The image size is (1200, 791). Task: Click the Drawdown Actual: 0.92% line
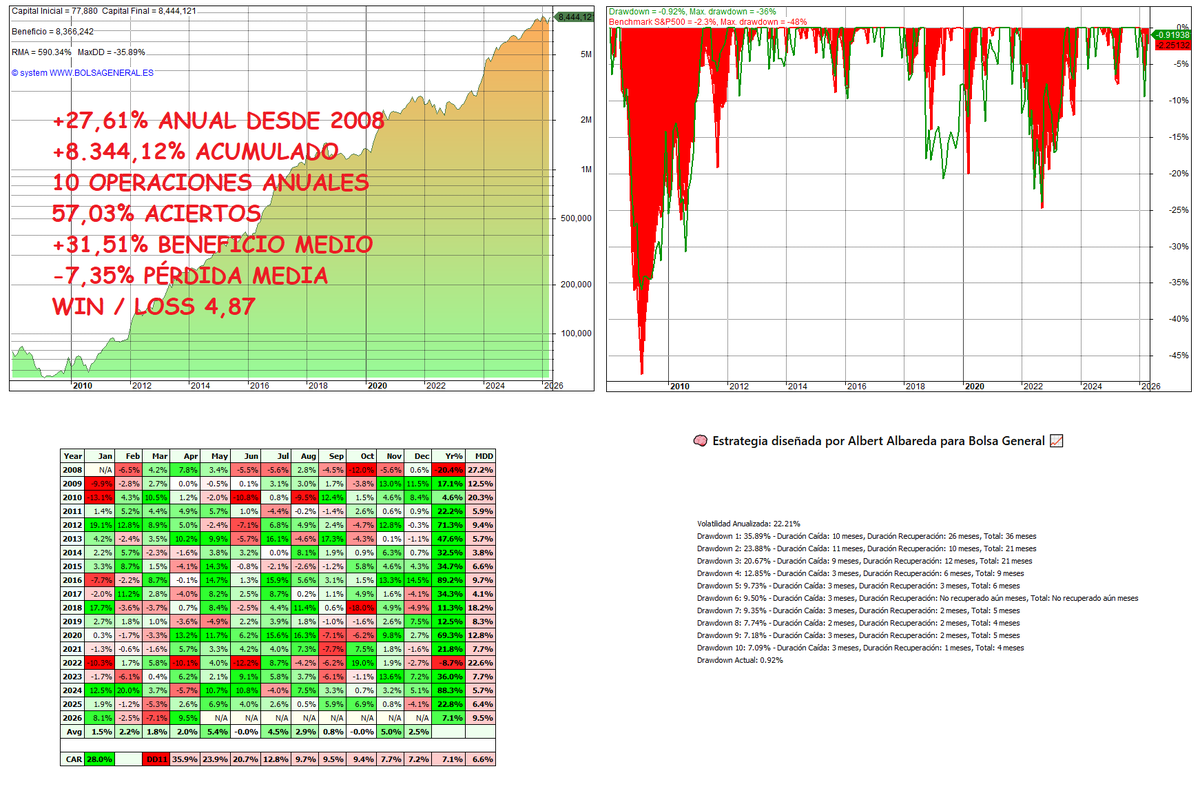[x=740, y=660]
